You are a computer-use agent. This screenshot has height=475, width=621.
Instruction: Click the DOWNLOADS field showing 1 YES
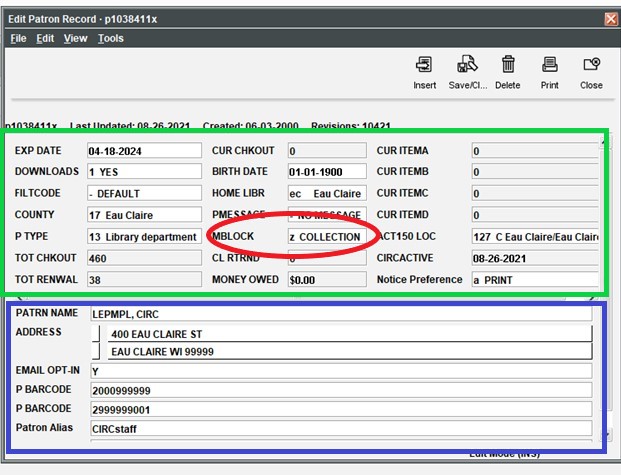tap(144, 172)
